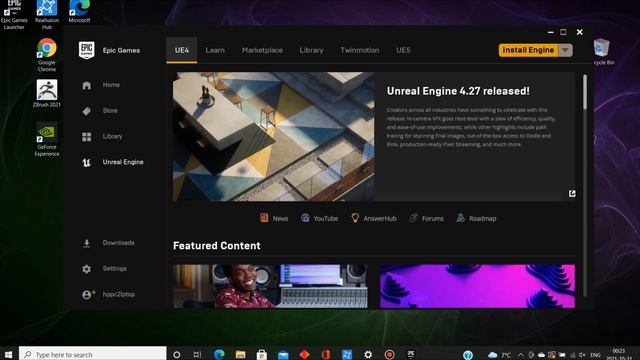Expand the Install Engine dropdown arrow

(565, 50)
